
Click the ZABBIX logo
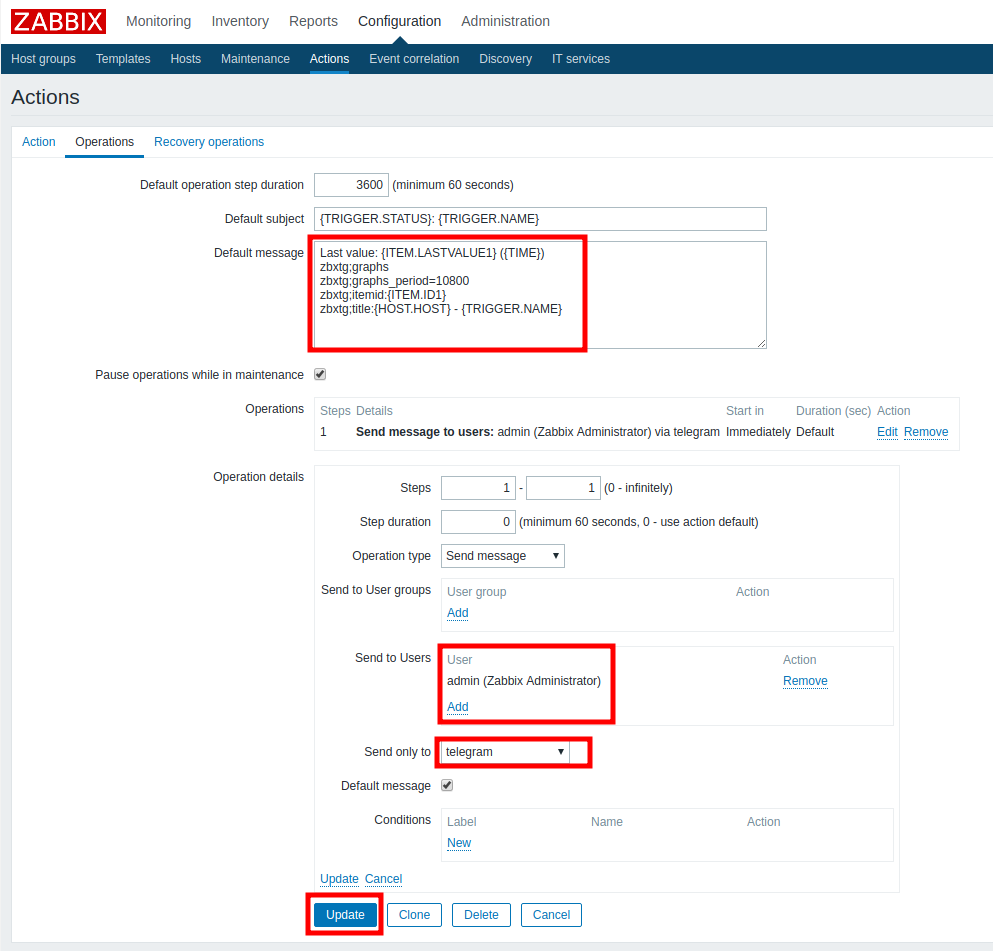58,22
